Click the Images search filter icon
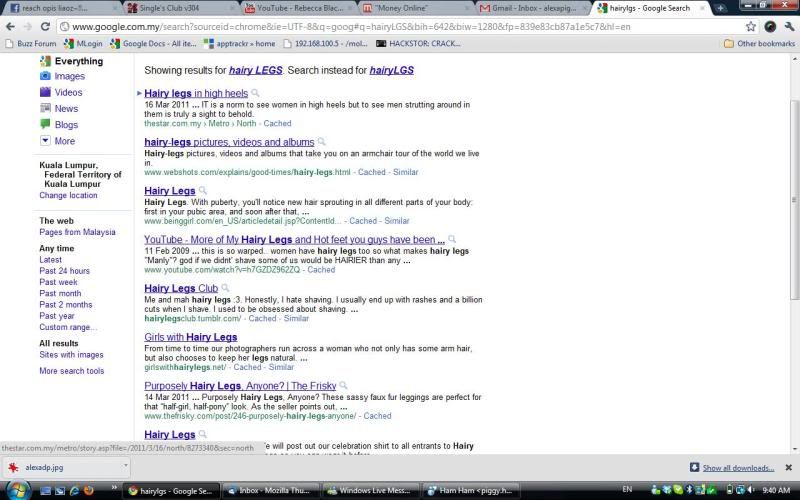 (45, 76)
